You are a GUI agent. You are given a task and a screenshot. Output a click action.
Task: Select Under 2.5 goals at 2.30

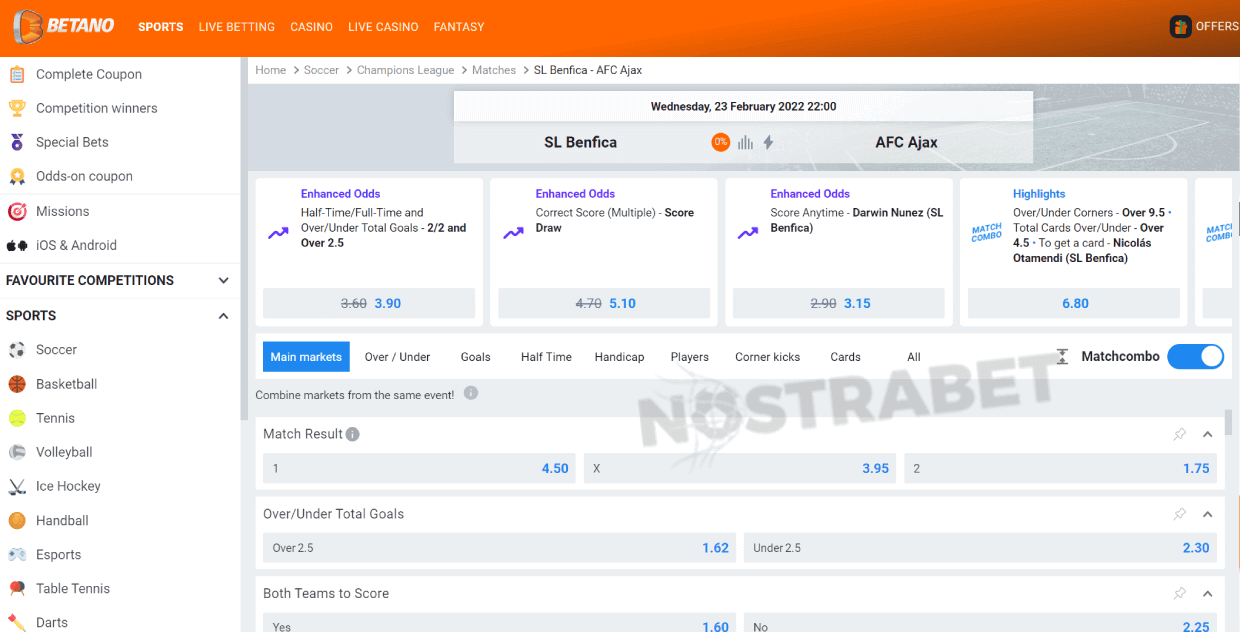(x=980, y=547)
